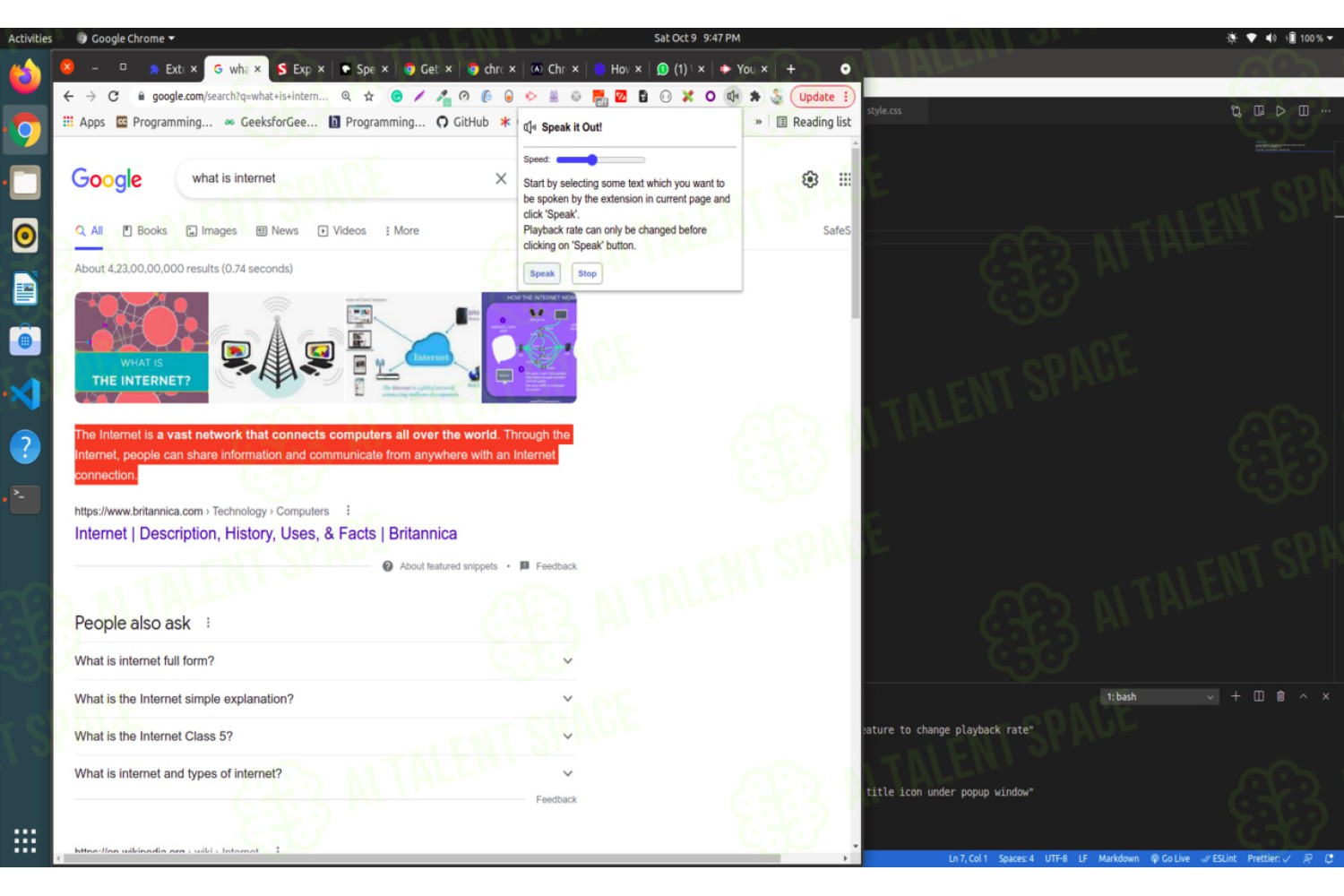Launch Firefox from the Ubuntu dock
This screenshot has height=896, width=1344.
click(x=25, y=76)
